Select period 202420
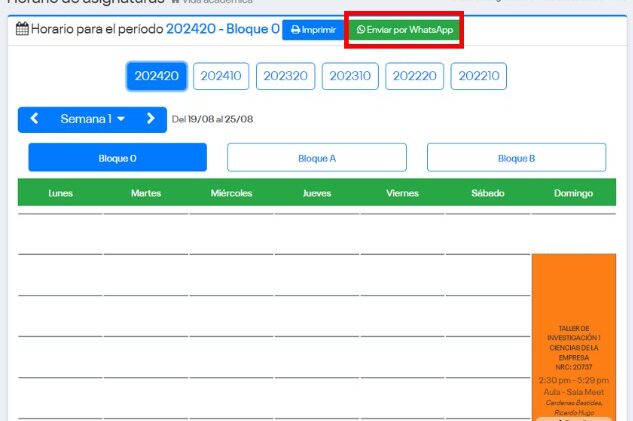 [x=156, y=76]
